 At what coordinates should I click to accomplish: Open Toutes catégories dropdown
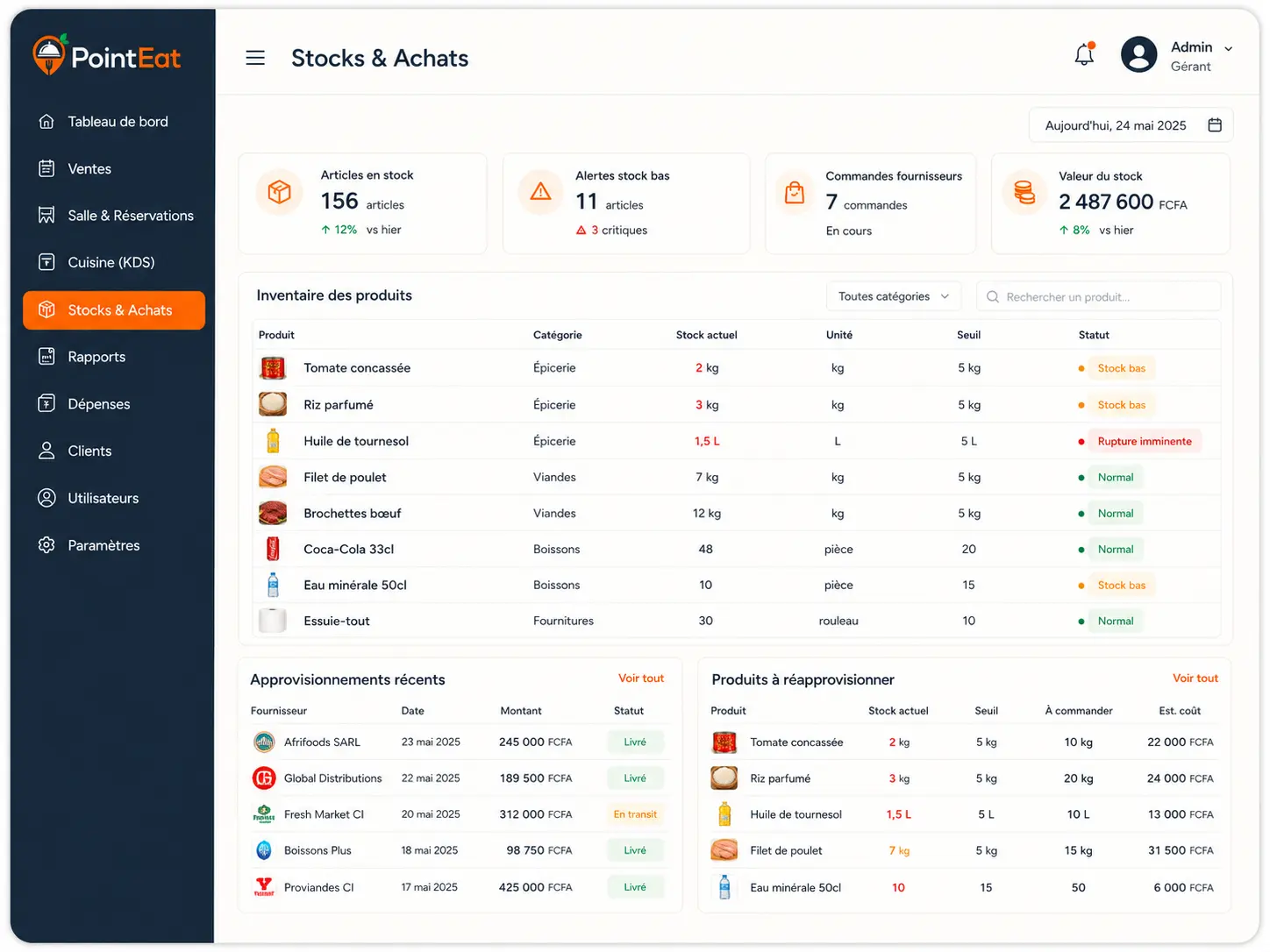[894, 296]
